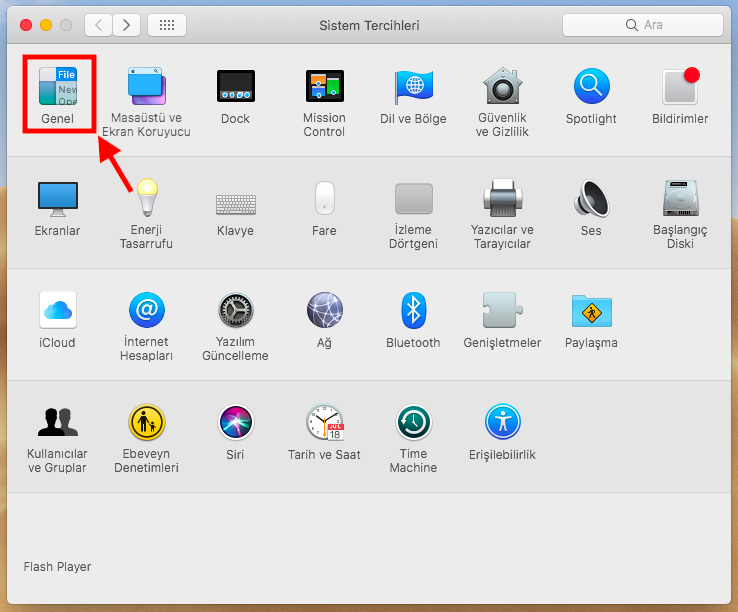Click the Ara search field

click(642, 24)
